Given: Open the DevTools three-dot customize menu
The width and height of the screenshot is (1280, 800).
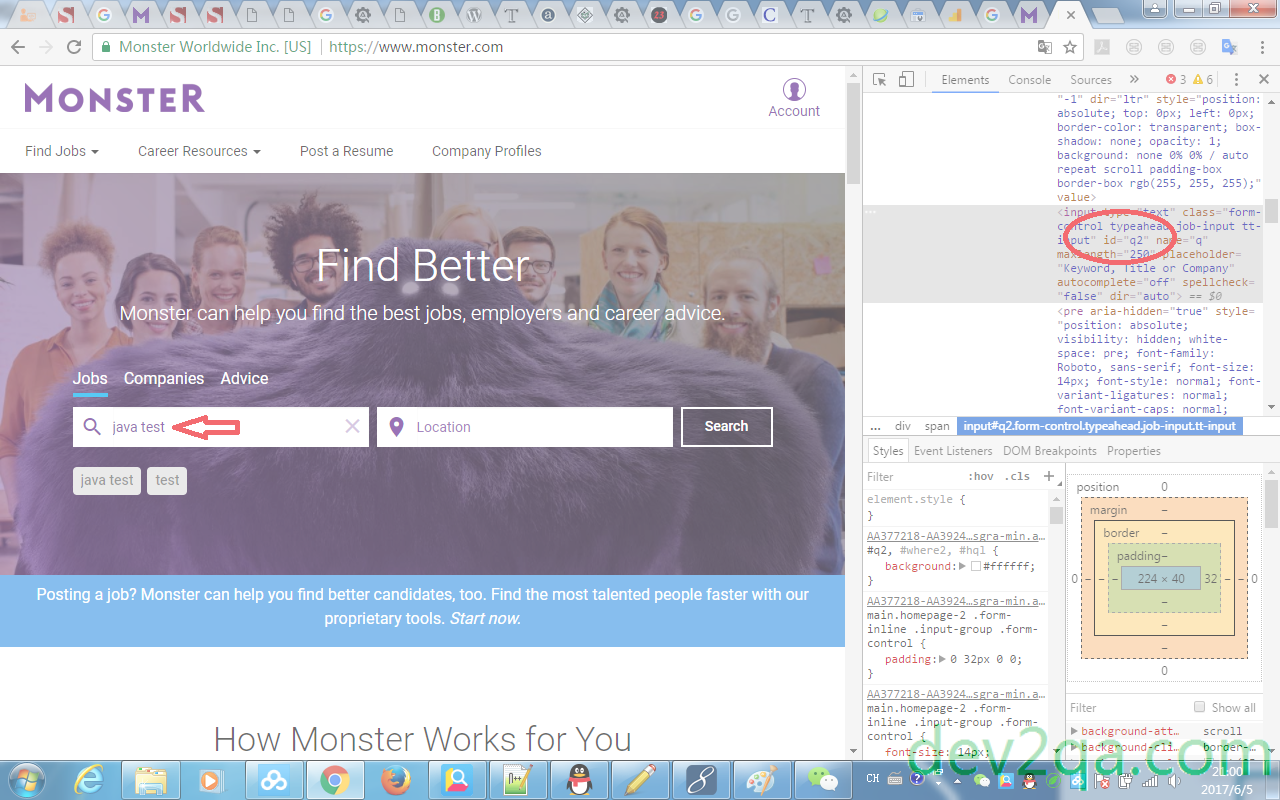Looking at the screenshot, I should (x=1236, y=80).
